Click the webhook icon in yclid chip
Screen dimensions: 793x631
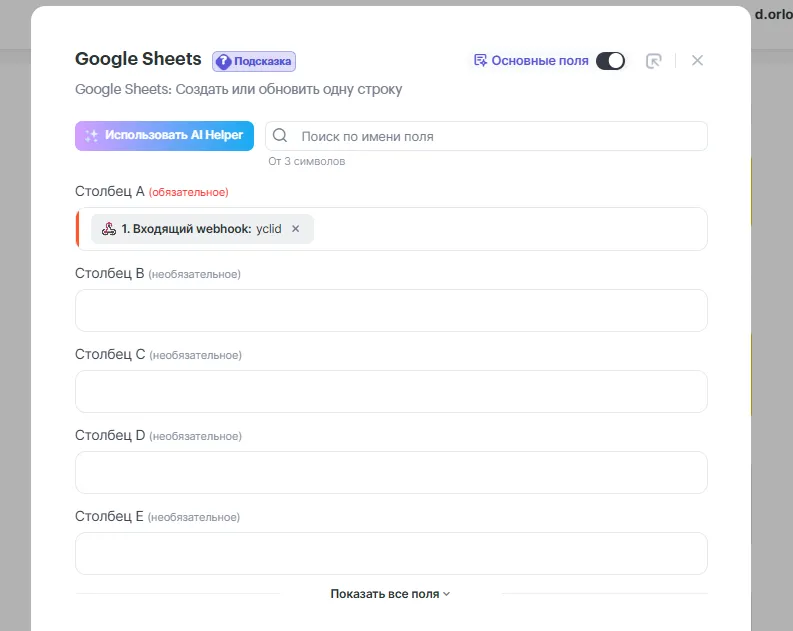coord(109,229)
